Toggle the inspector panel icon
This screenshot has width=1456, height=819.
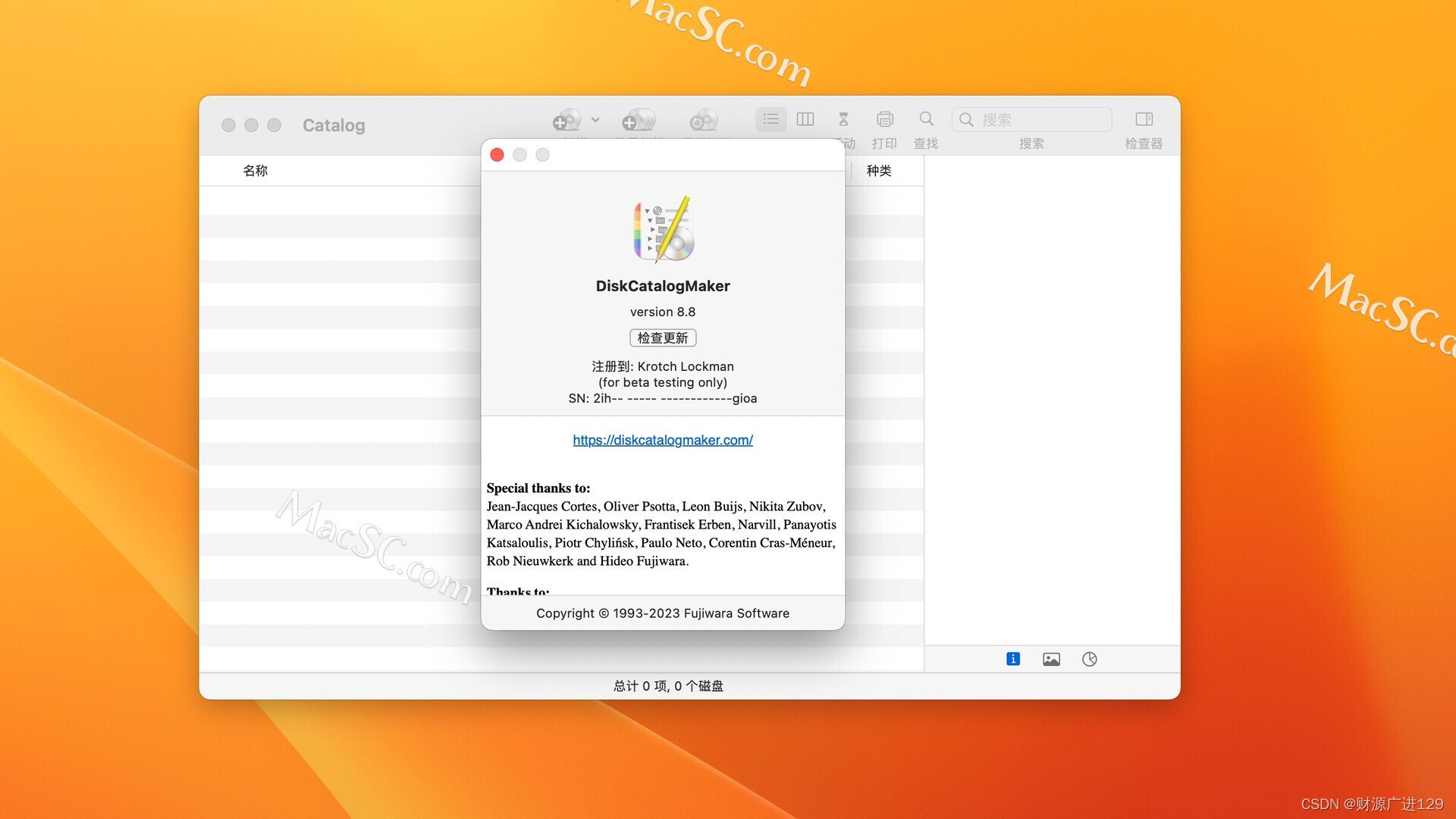pyautogui.click(x=1144, y=119)
